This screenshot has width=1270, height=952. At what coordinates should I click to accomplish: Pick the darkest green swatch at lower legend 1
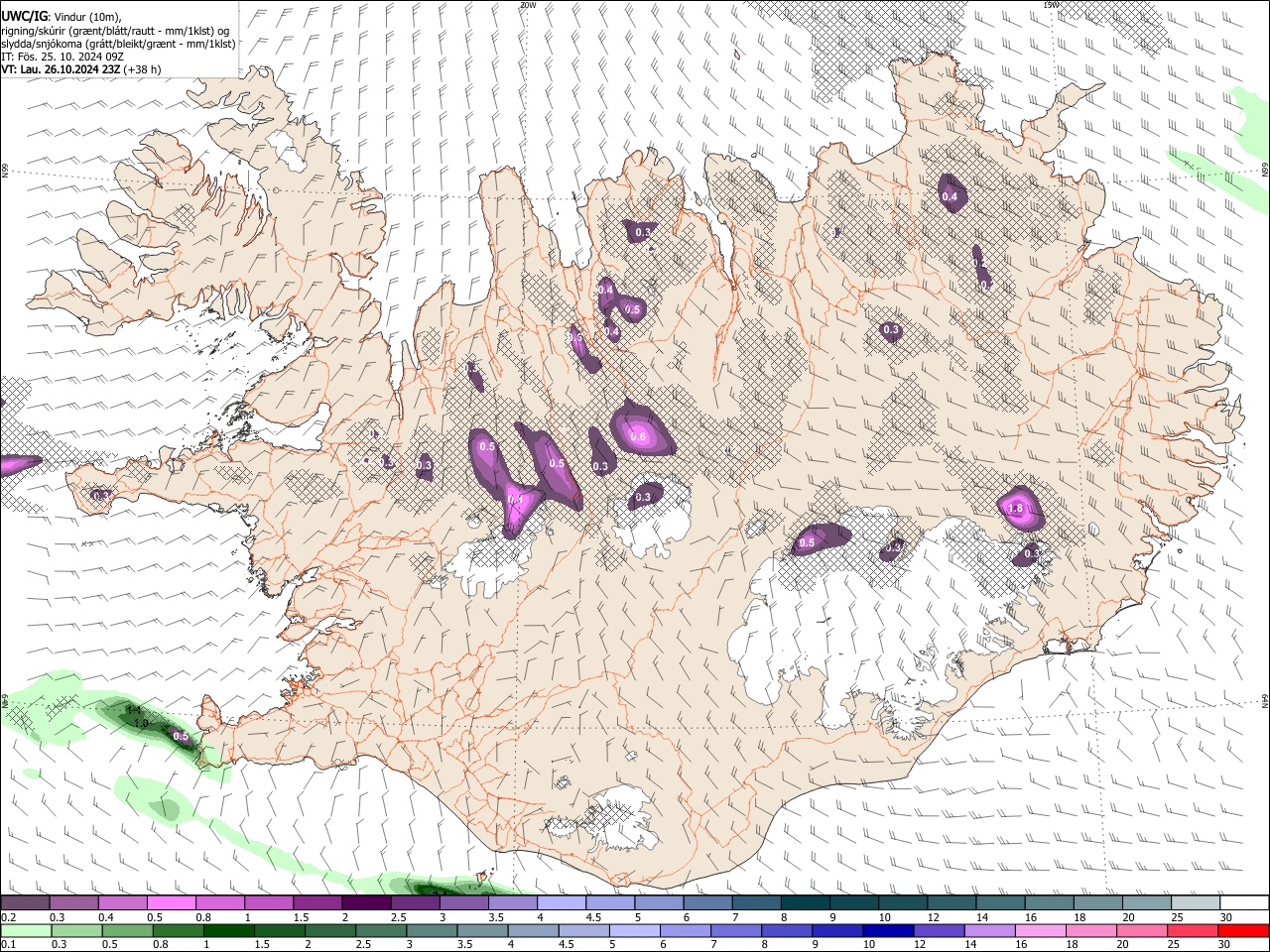point(228,930)
